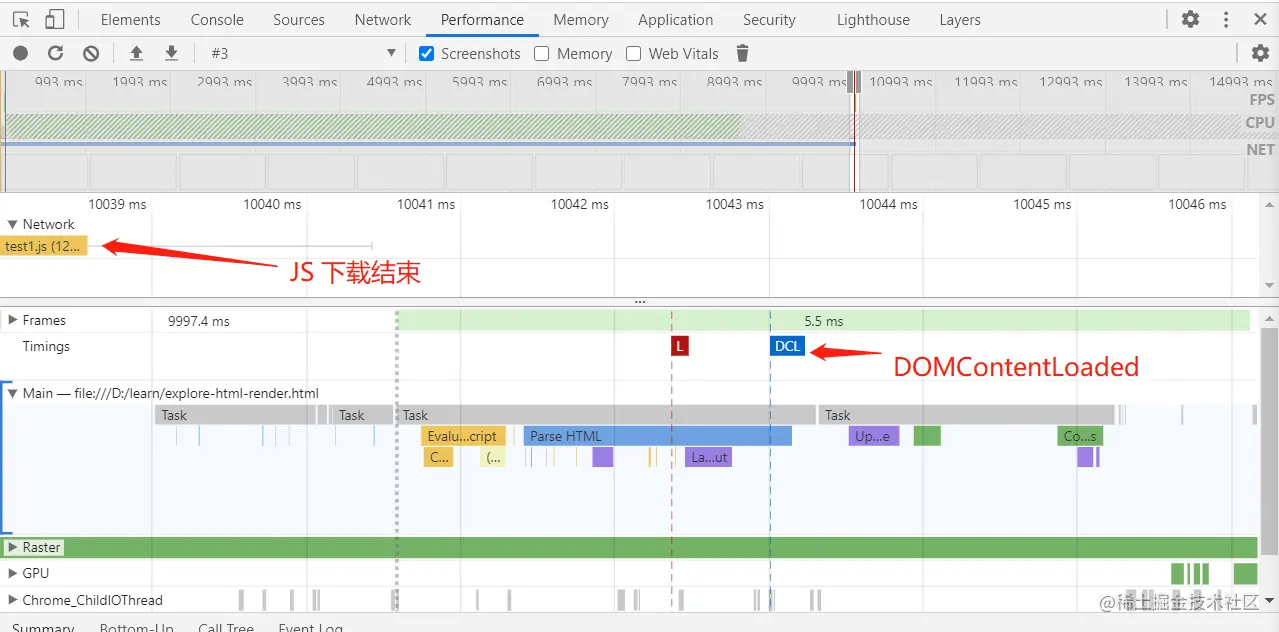Load a profile with the upload icon
Screen dimensions: 1279x632
point(137,53)
